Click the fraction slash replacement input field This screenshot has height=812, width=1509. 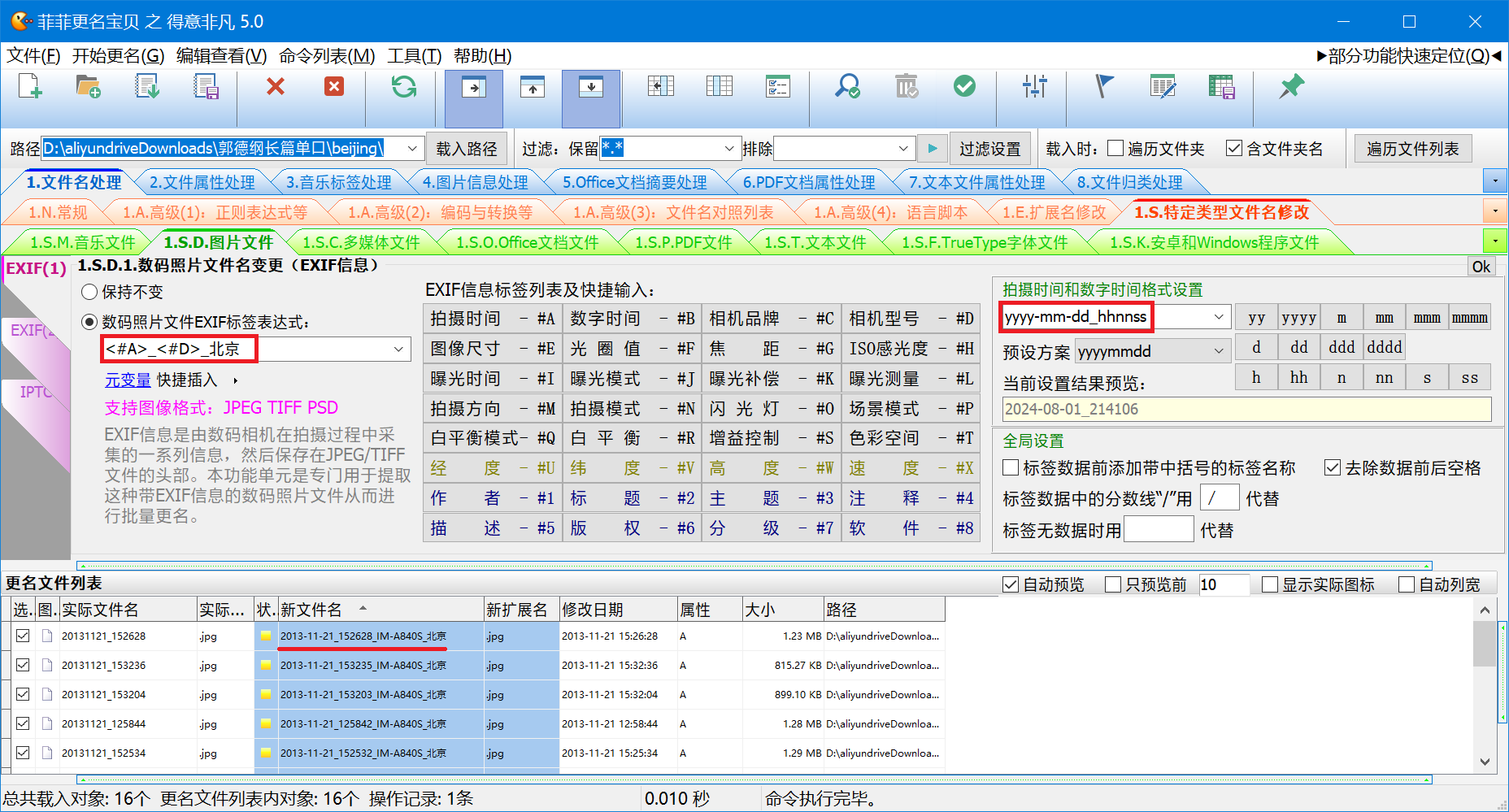pyautogui.click(x=1220, y=497)
